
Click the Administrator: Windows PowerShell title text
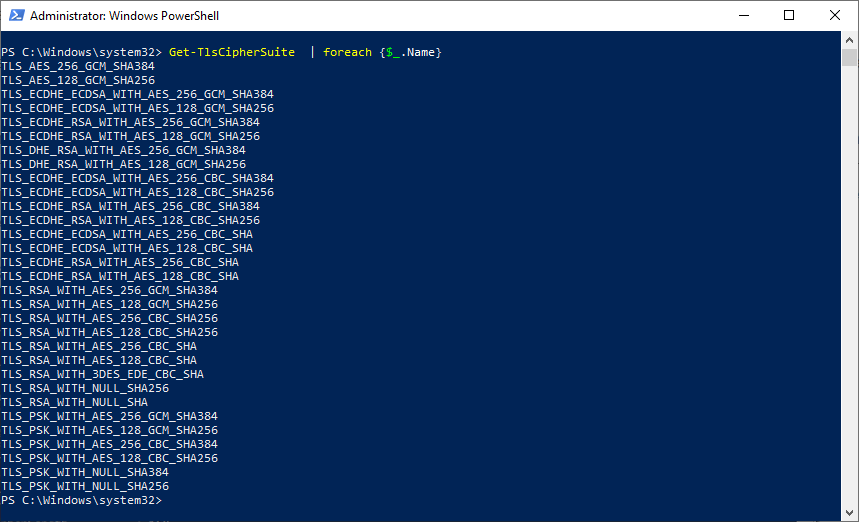[125, 16]
